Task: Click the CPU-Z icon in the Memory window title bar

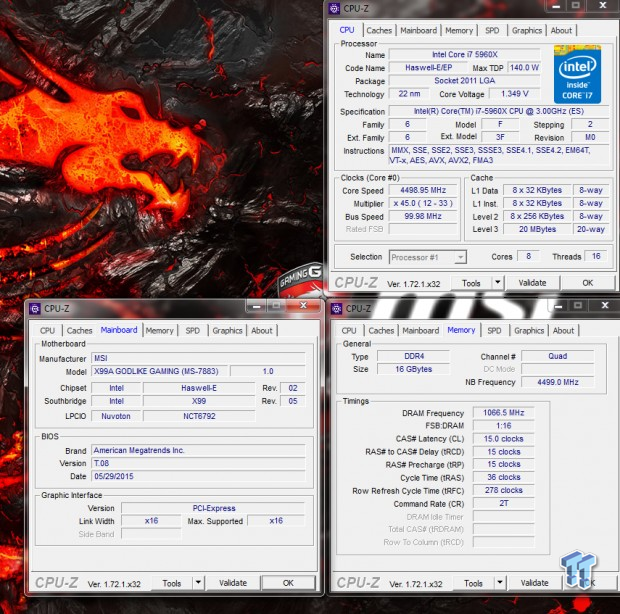Action: tap(336, 308)
